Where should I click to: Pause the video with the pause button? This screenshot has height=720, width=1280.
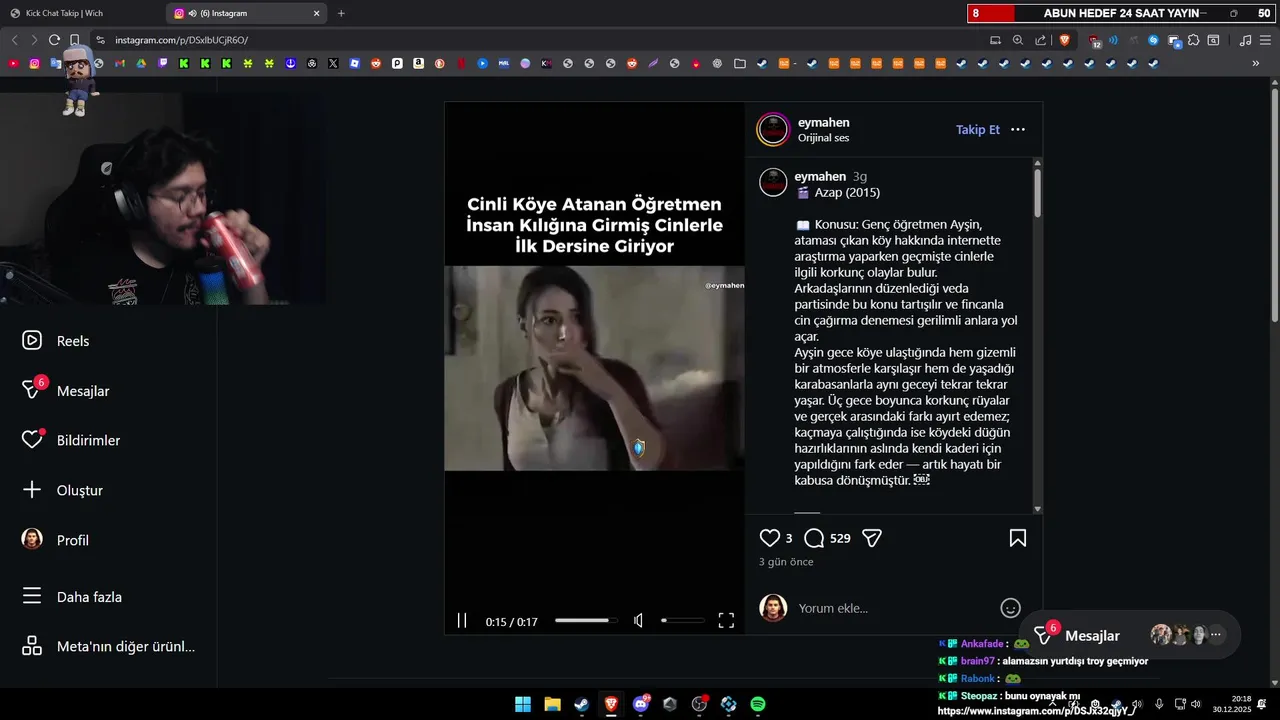pyautogui.click(x=462, y=621)
